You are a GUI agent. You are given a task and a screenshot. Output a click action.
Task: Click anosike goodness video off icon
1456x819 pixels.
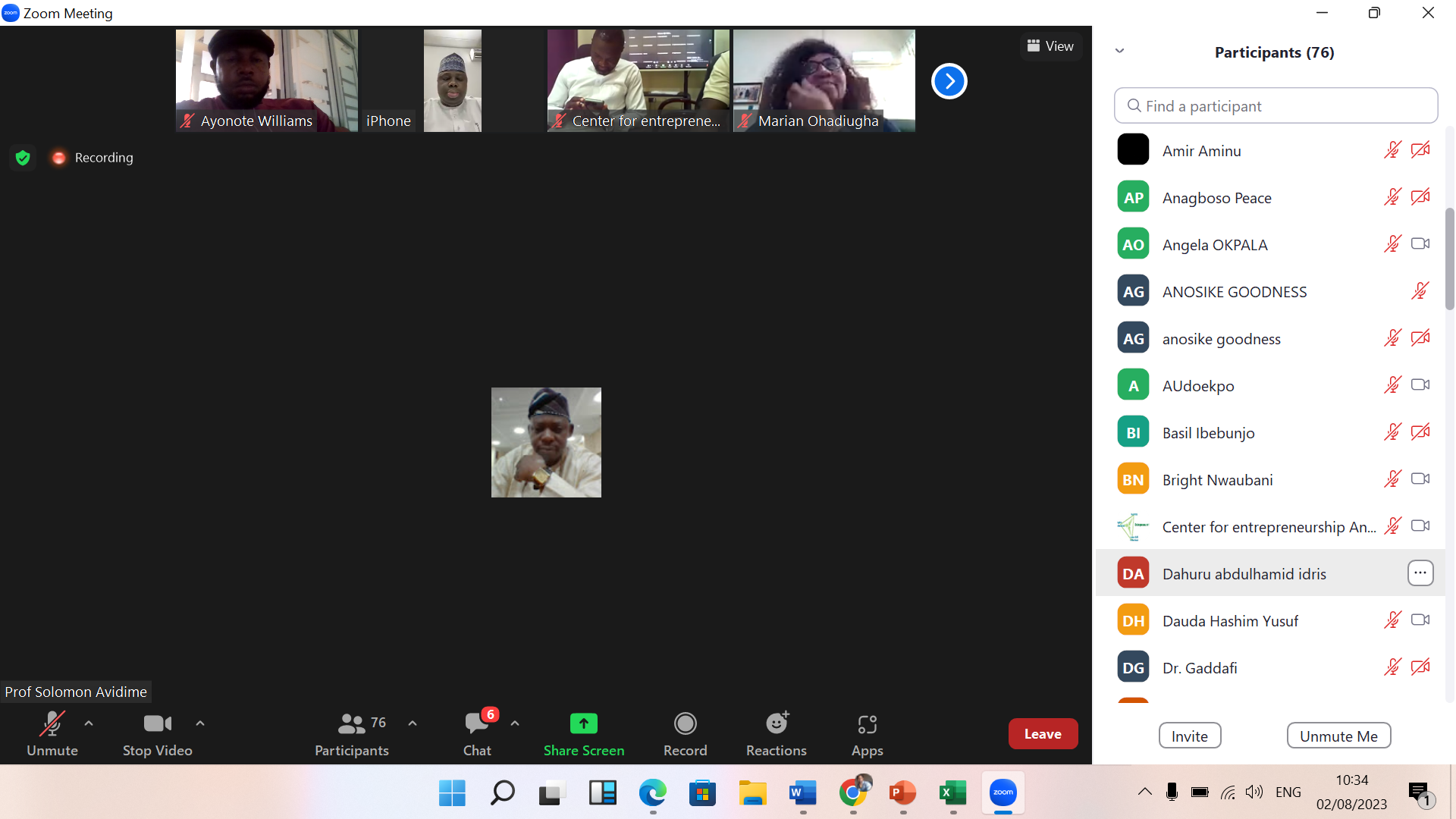coord(1420,337)
